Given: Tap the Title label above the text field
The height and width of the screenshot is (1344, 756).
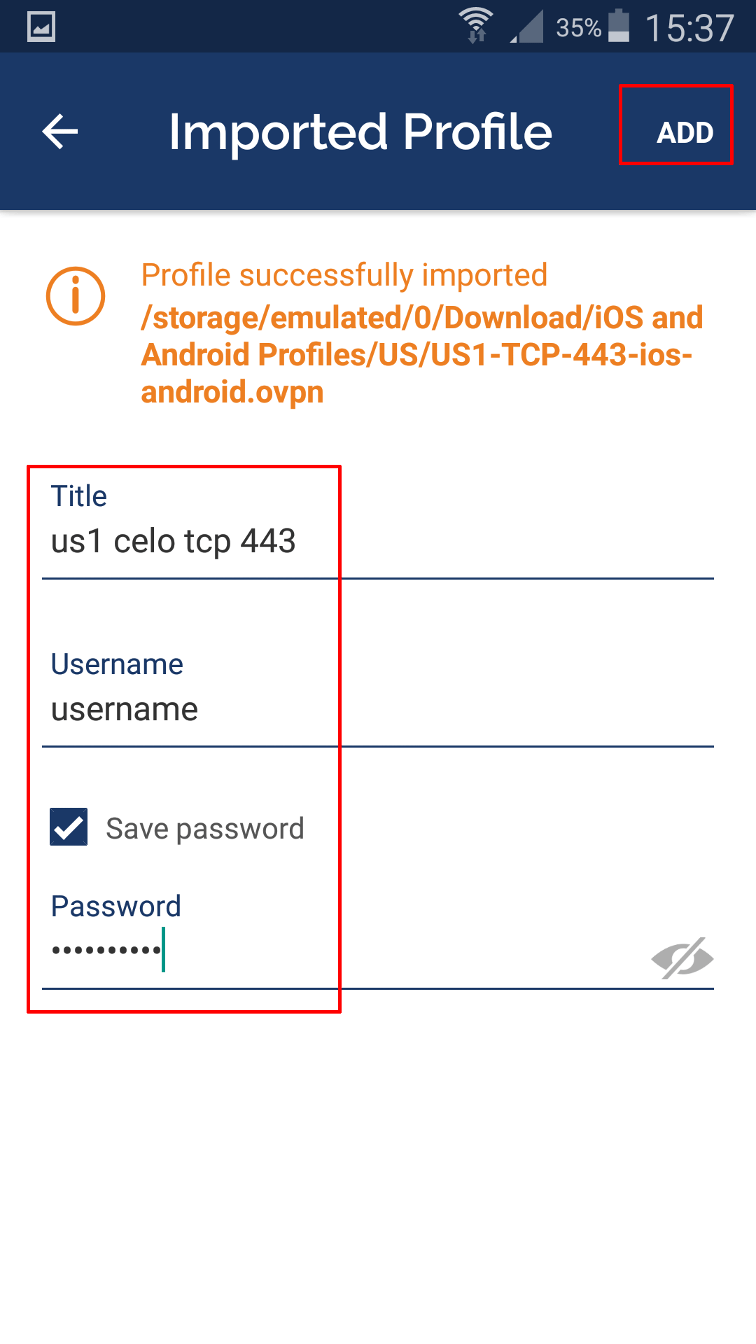Looking at the screenshot, I should click(79, 496).
